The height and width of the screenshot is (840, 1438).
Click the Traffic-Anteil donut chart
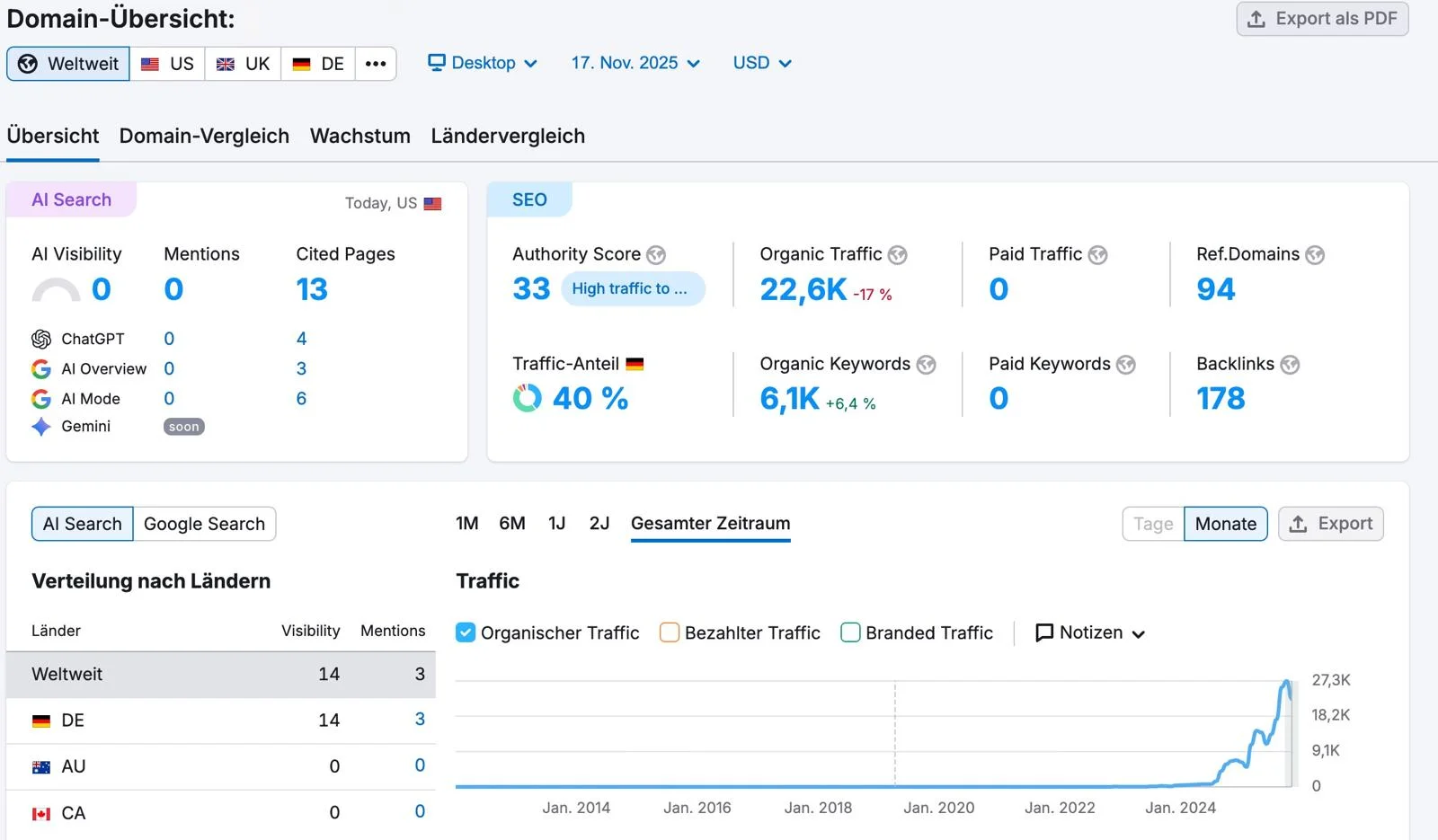pos(528,398)
